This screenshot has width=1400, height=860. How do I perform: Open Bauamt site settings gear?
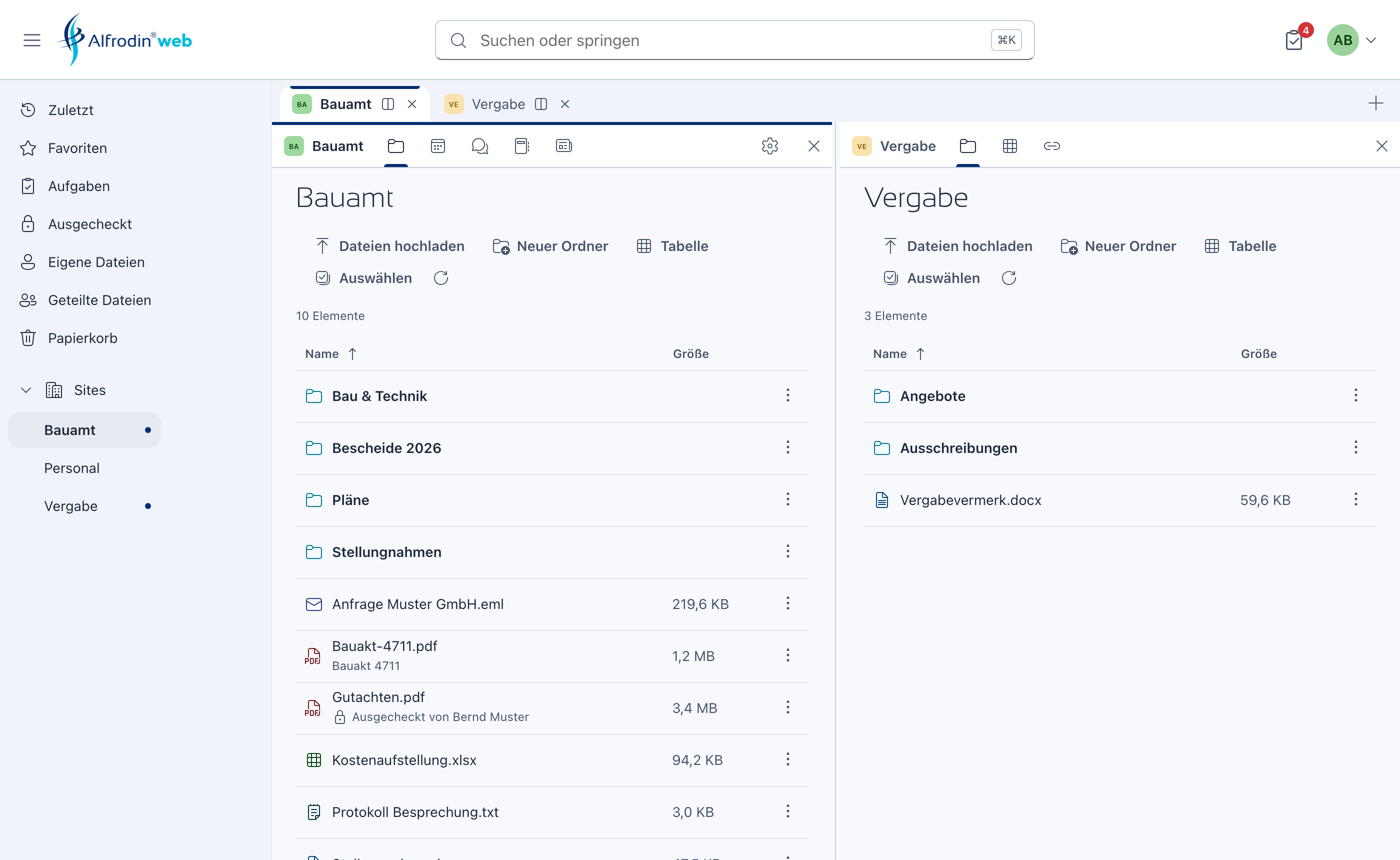point(769,146)
